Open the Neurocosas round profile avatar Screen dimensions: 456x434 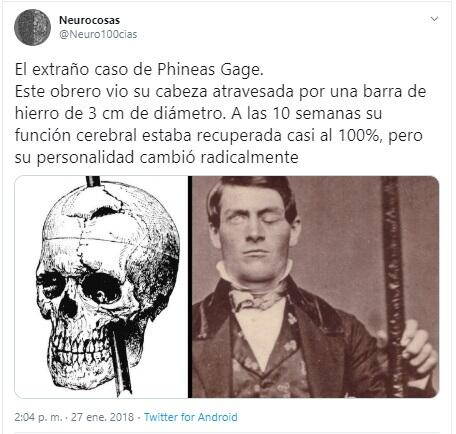click(x=32, y=27)
